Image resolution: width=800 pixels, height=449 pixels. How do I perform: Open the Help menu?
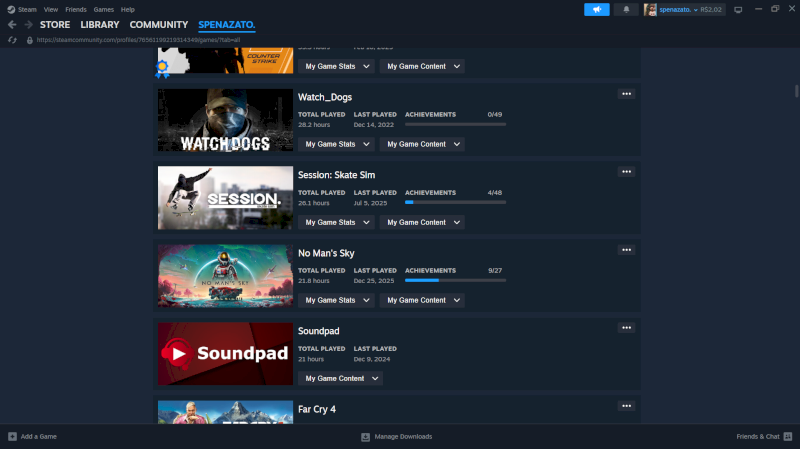coord(128,10)
